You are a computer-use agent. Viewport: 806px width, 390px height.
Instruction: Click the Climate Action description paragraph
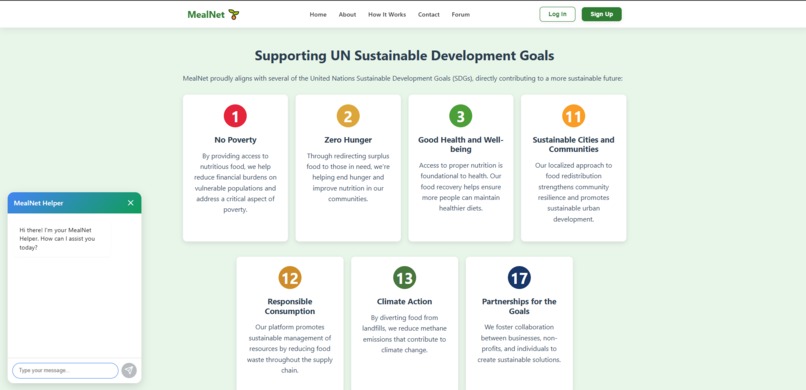405,334
